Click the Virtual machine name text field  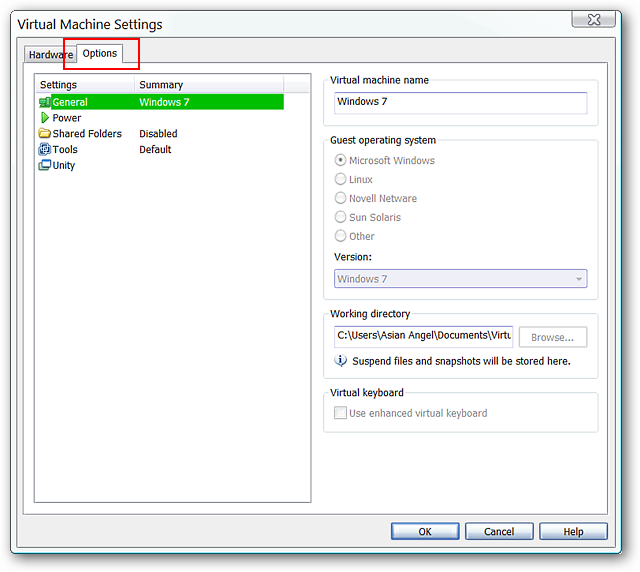point(460,103)
